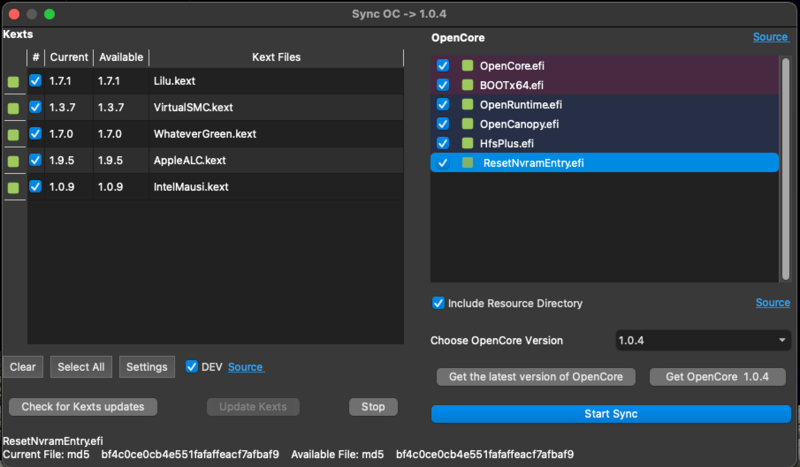Viewport: 800px width, 467px height.
Task: Disable Include Resource Directory option
Action: pos(438,303)
